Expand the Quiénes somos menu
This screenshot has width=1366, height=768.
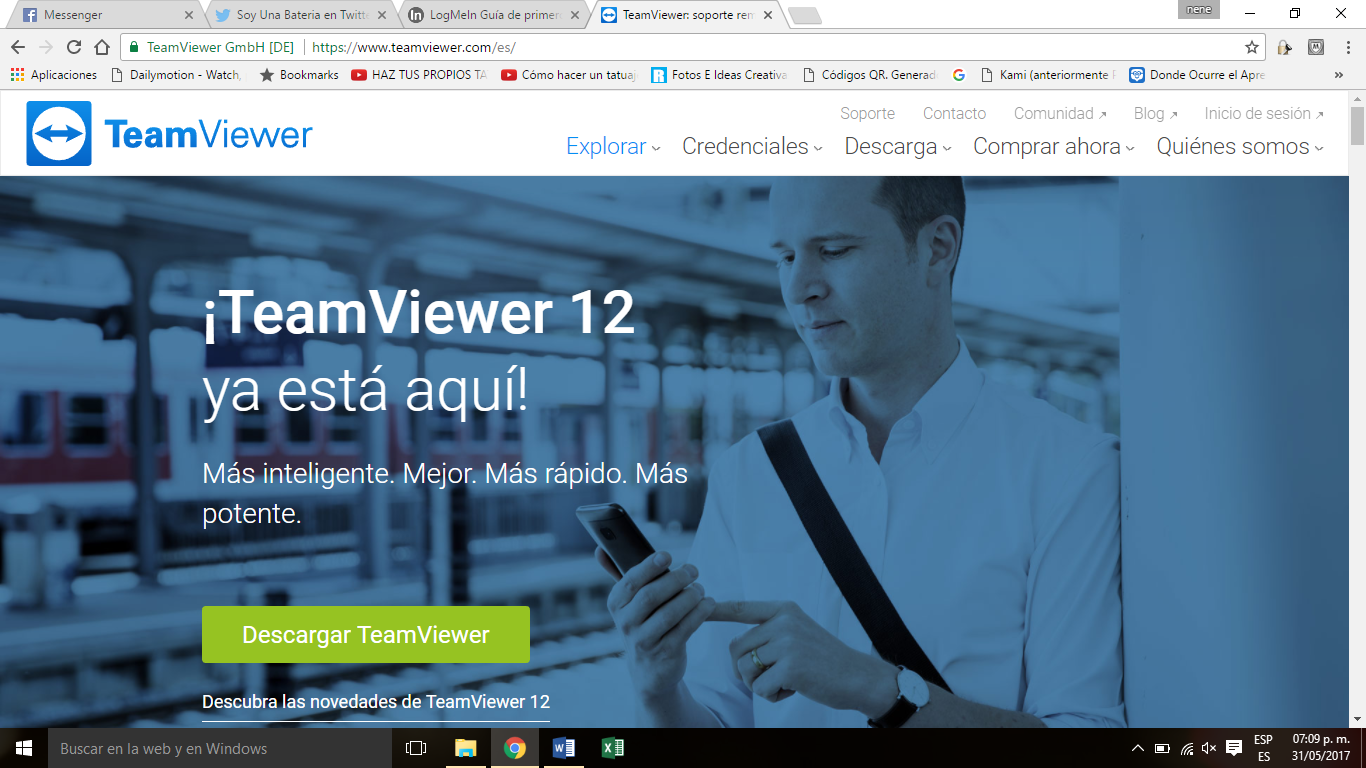1232,146
